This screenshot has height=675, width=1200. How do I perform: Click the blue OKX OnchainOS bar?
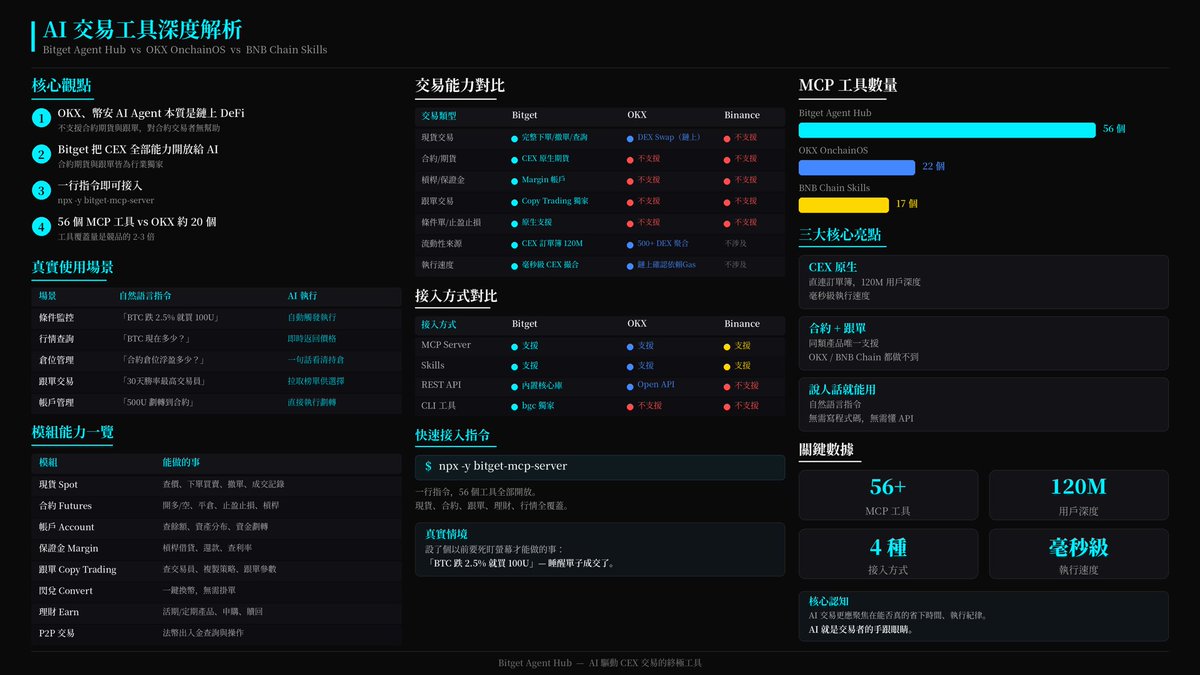point(857,167)
